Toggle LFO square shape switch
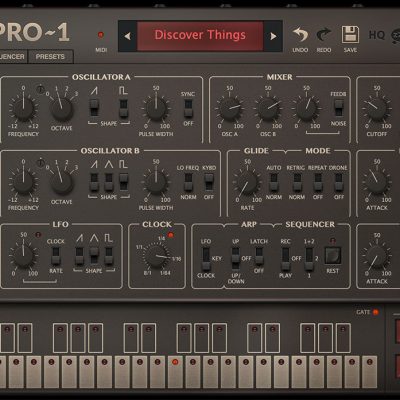Screen dimensions: 400x400 point(109,256)
